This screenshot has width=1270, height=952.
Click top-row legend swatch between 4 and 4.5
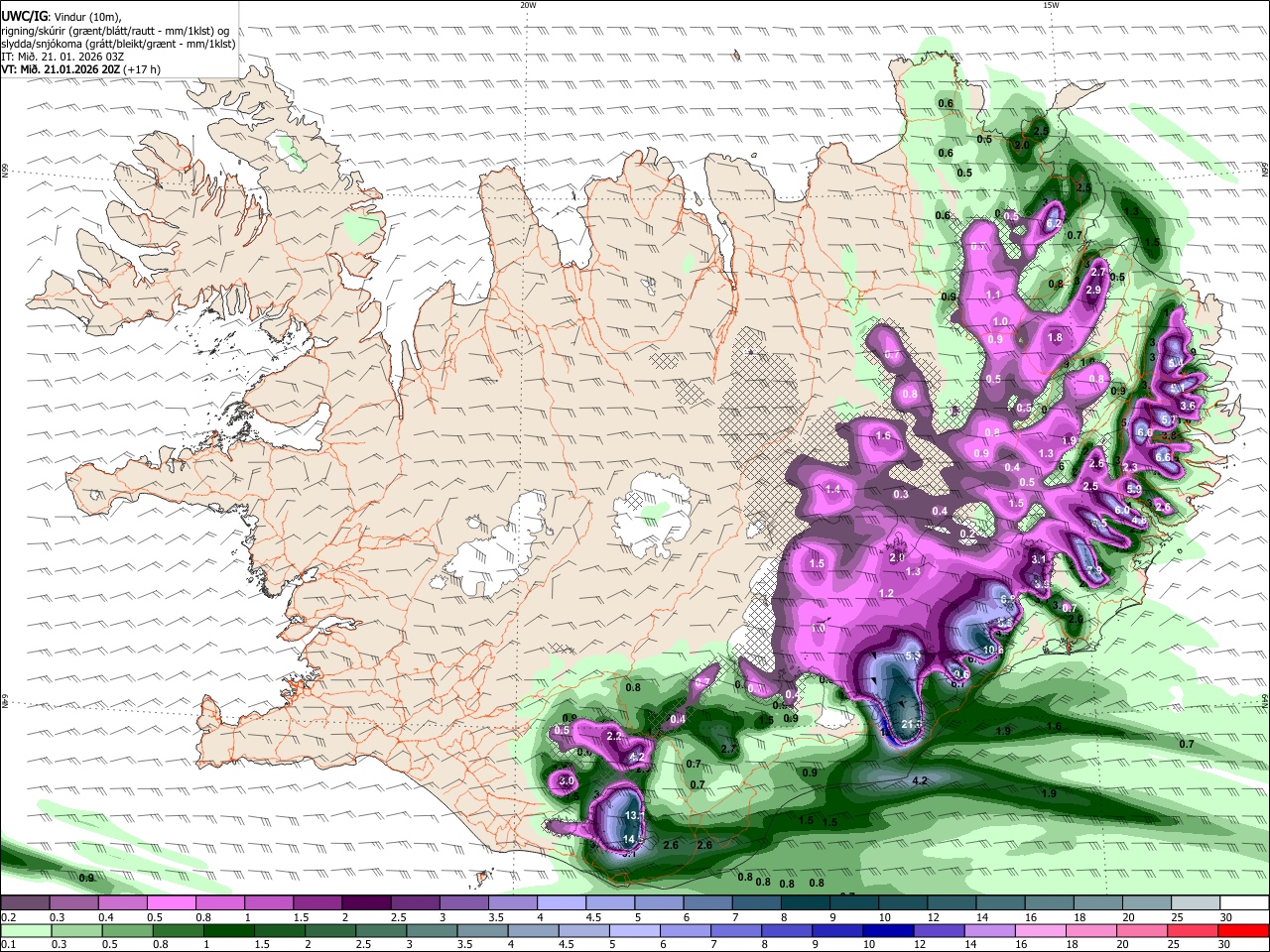561,903
